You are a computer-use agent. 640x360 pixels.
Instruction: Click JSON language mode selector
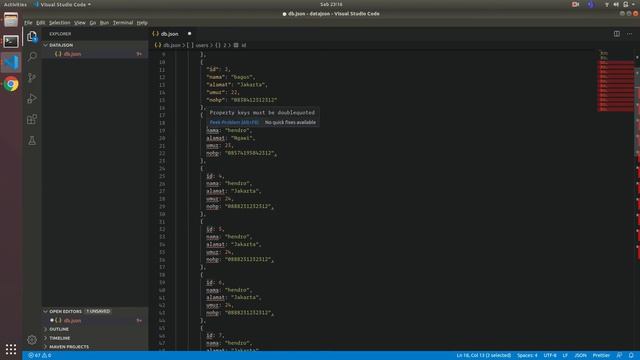[x=580, y=356]
